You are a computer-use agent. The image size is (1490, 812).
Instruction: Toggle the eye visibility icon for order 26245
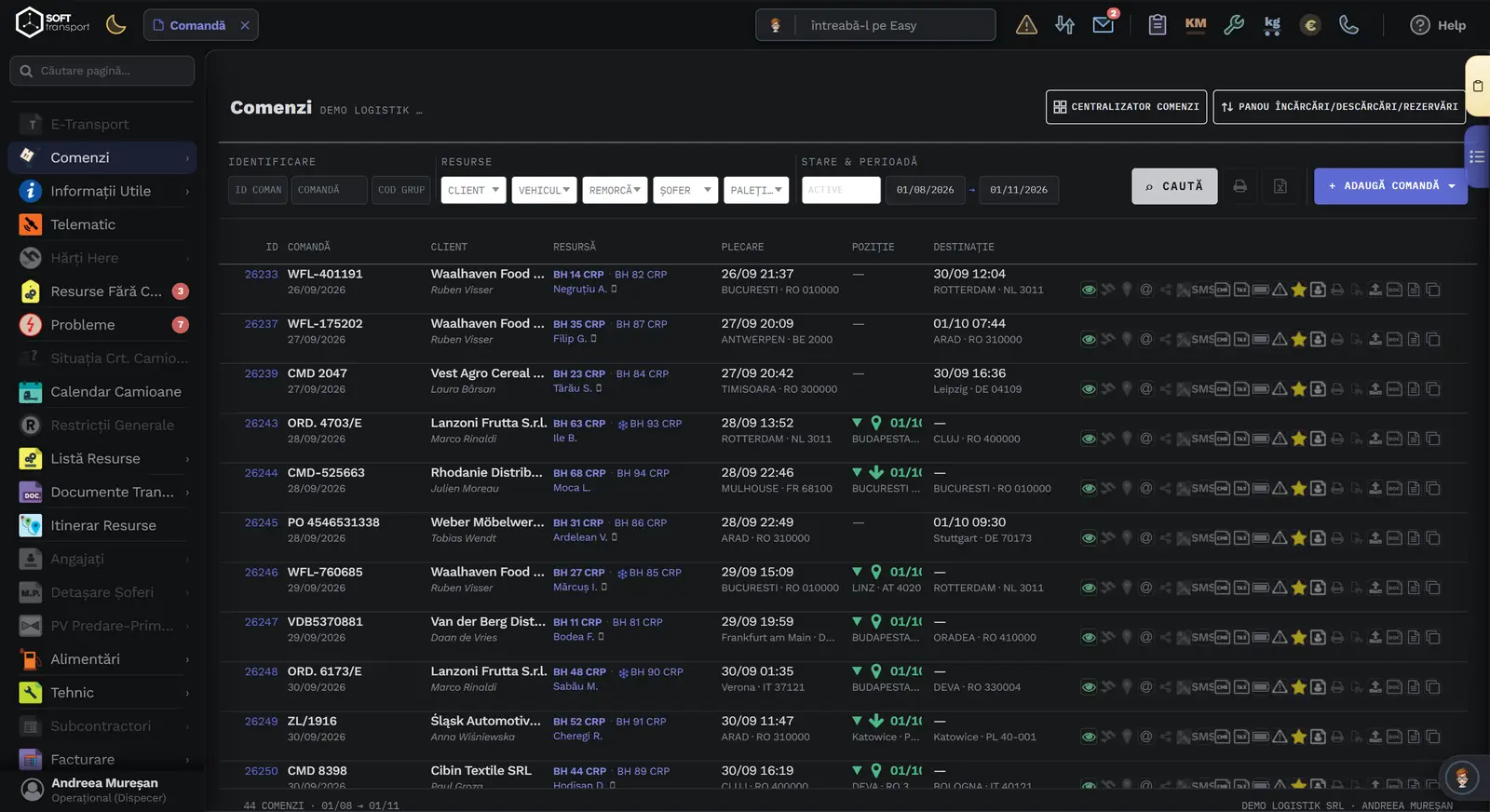point(1088,538)
